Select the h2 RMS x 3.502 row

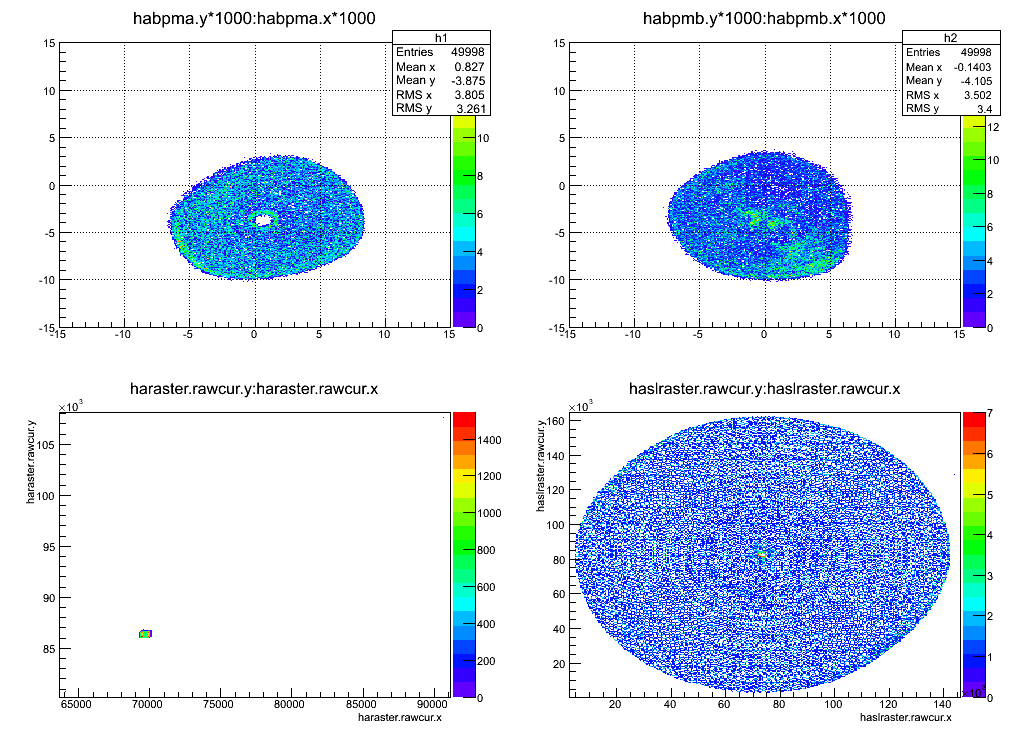coord(951,94)
